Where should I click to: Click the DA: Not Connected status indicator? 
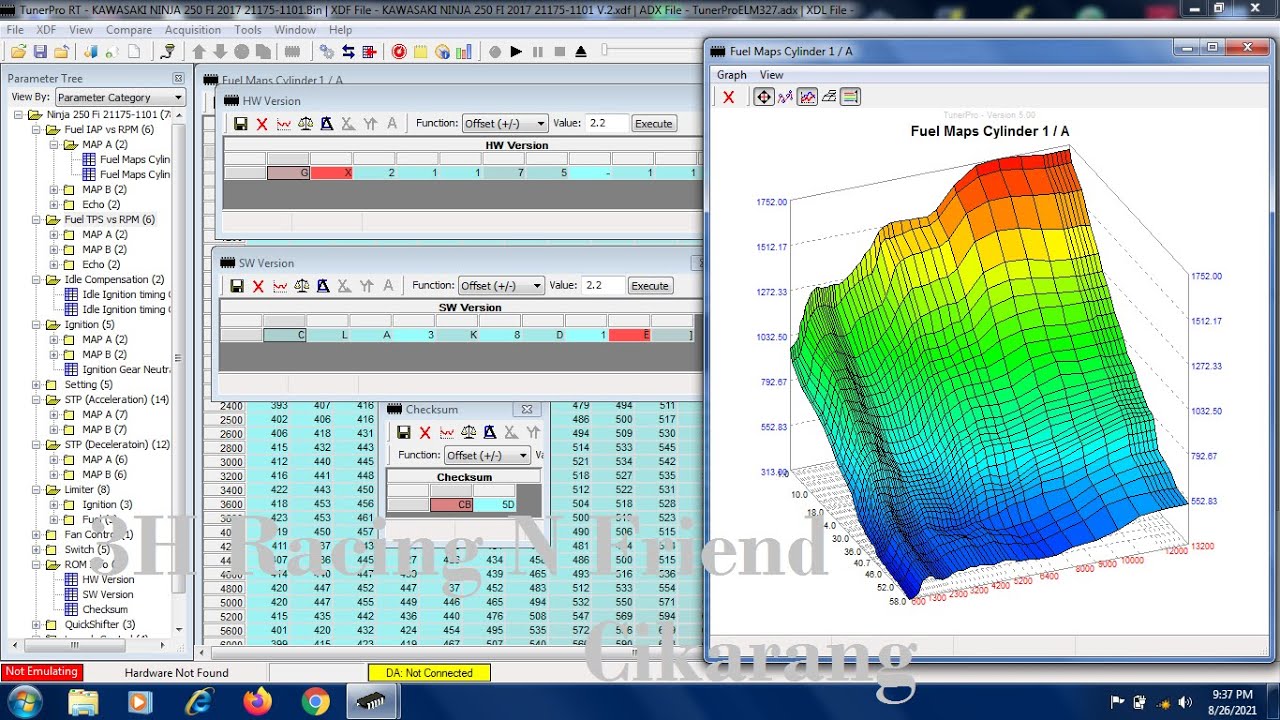tap(429, 673)
